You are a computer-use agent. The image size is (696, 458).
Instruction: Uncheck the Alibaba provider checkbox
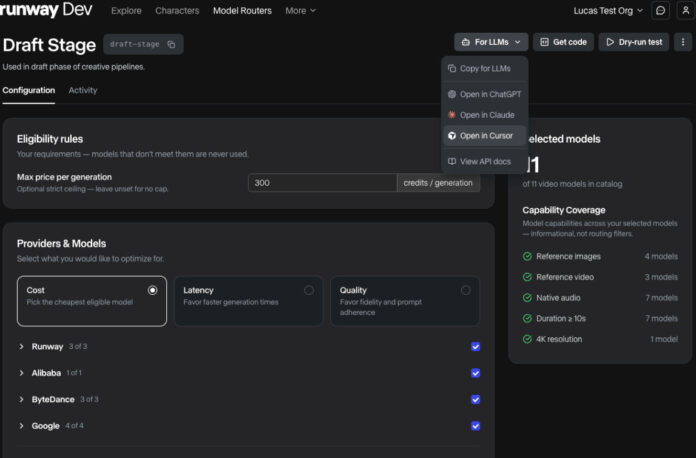click(x=475, y=373)
